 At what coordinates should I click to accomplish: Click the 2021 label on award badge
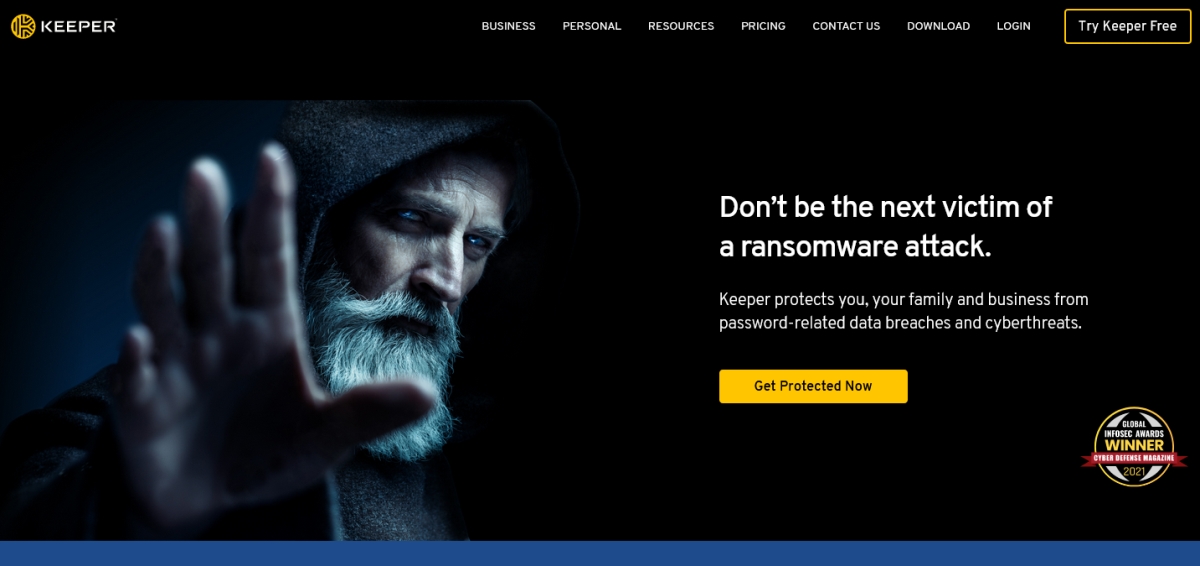1134,471
